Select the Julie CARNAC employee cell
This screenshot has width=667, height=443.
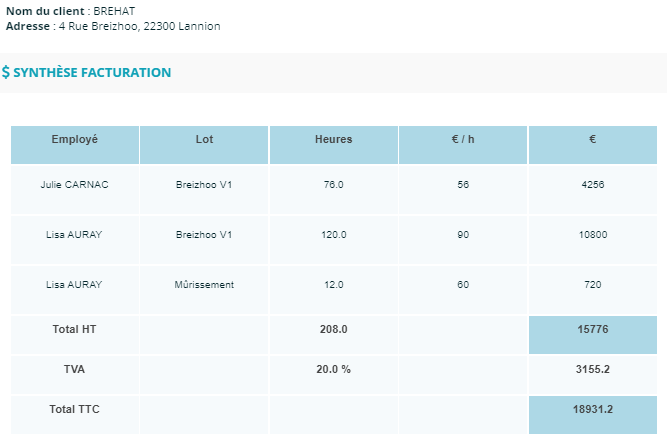(75, 185)
